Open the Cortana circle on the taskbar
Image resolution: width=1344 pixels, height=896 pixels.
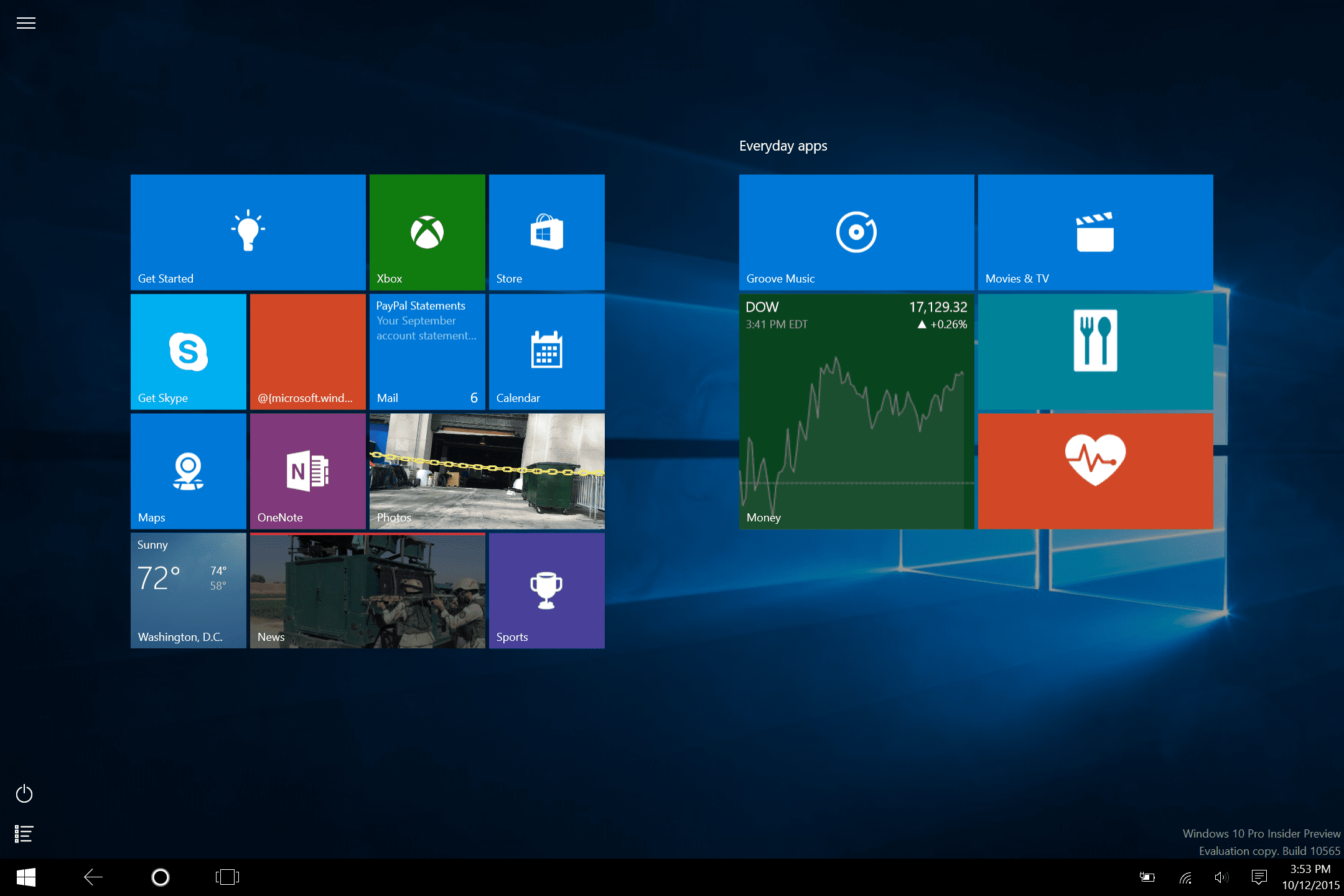(160, 877)
